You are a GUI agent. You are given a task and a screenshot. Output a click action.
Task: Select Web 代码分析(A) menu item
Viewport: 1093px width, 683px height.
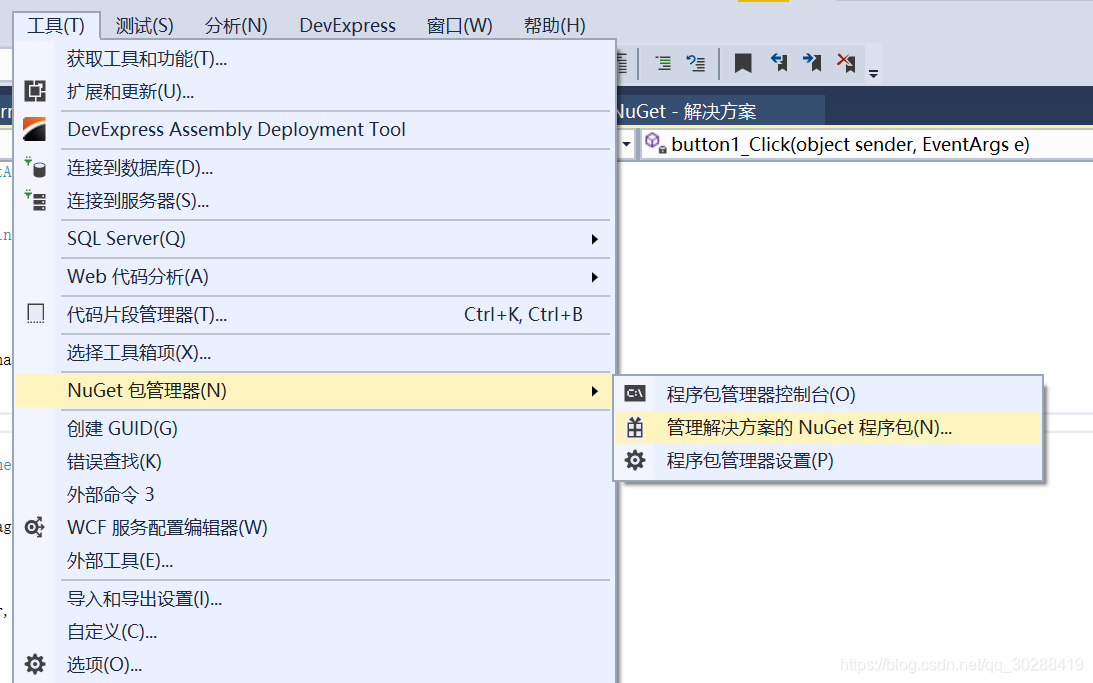tap(314, 277)
